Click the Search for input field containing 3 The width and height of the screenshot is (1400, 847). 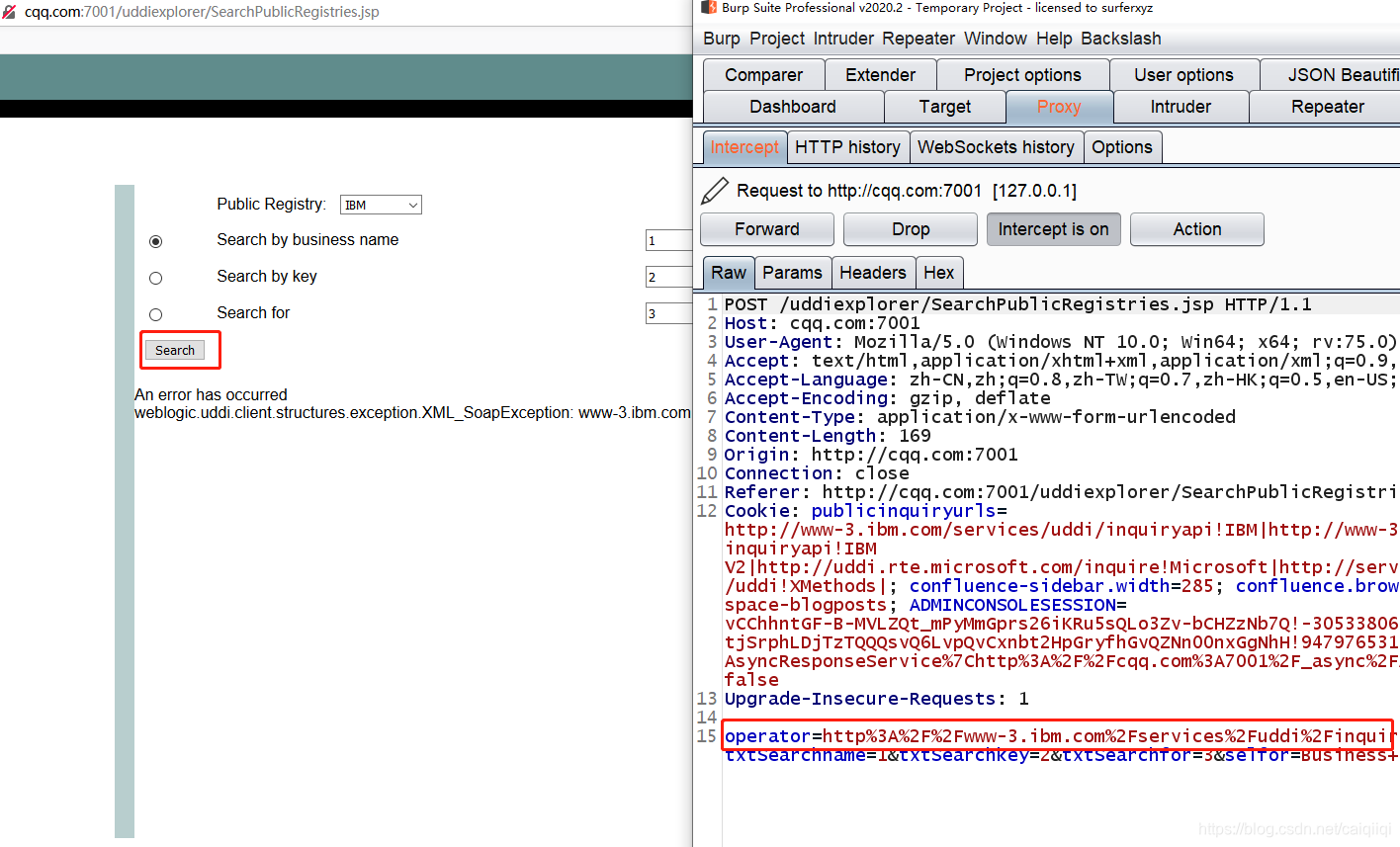tap(668, 313)
